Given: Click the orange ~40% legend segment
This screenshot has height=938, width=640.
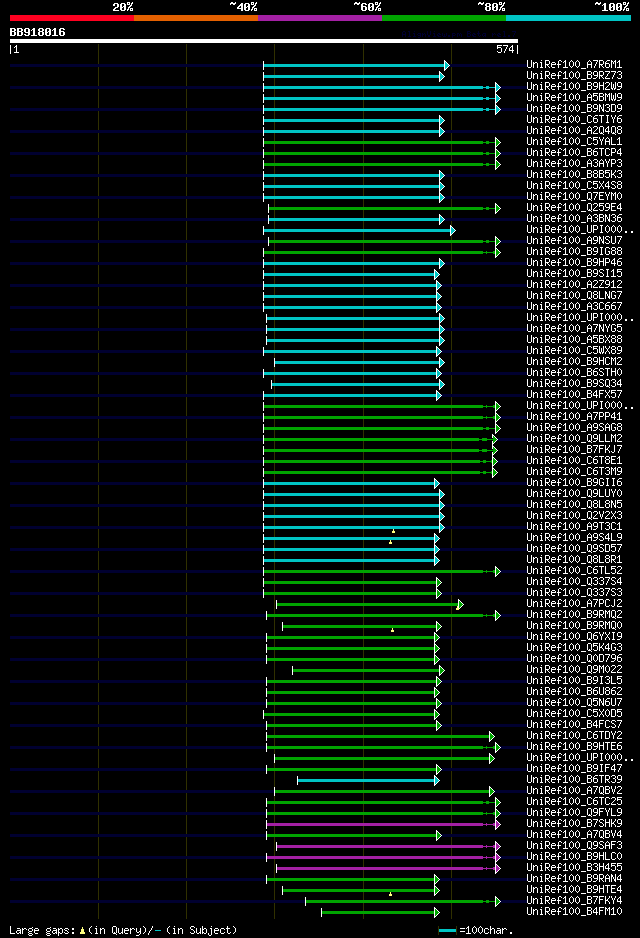Looking at the screenshot, I should (x=196, y=18).
